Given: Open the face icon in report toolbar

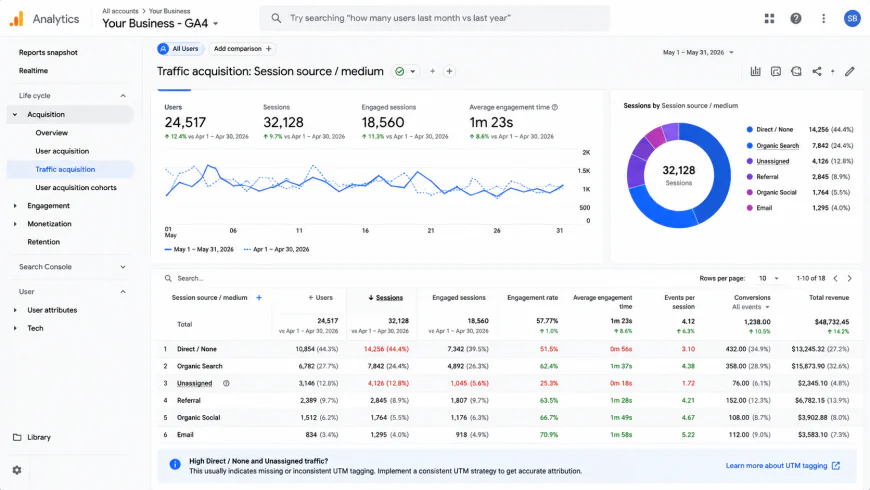Looking at the screenshot, I should tap(796, 71).
